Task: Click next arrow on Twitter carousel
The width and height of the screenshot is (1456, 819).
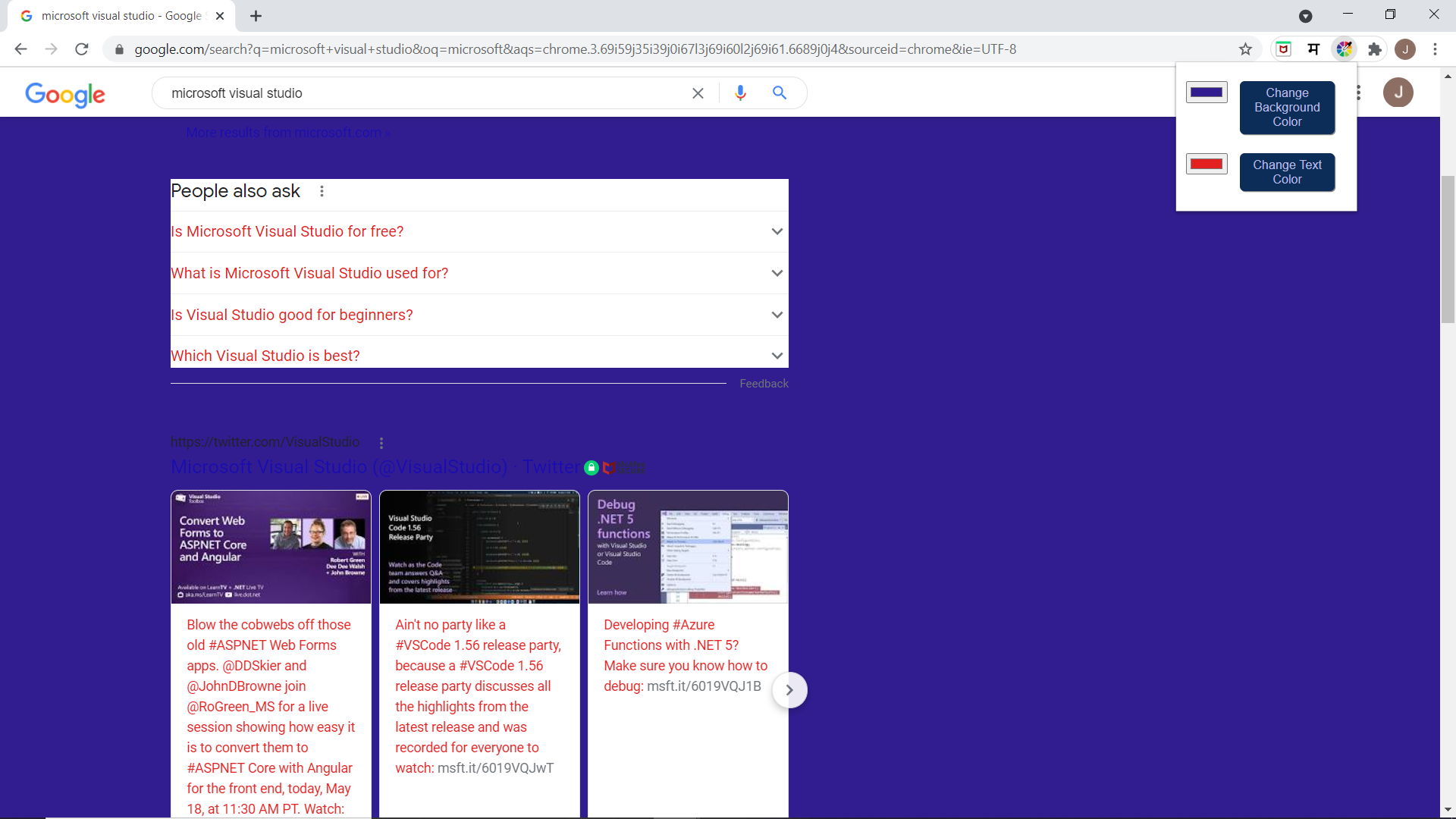Action: point(789,690)
